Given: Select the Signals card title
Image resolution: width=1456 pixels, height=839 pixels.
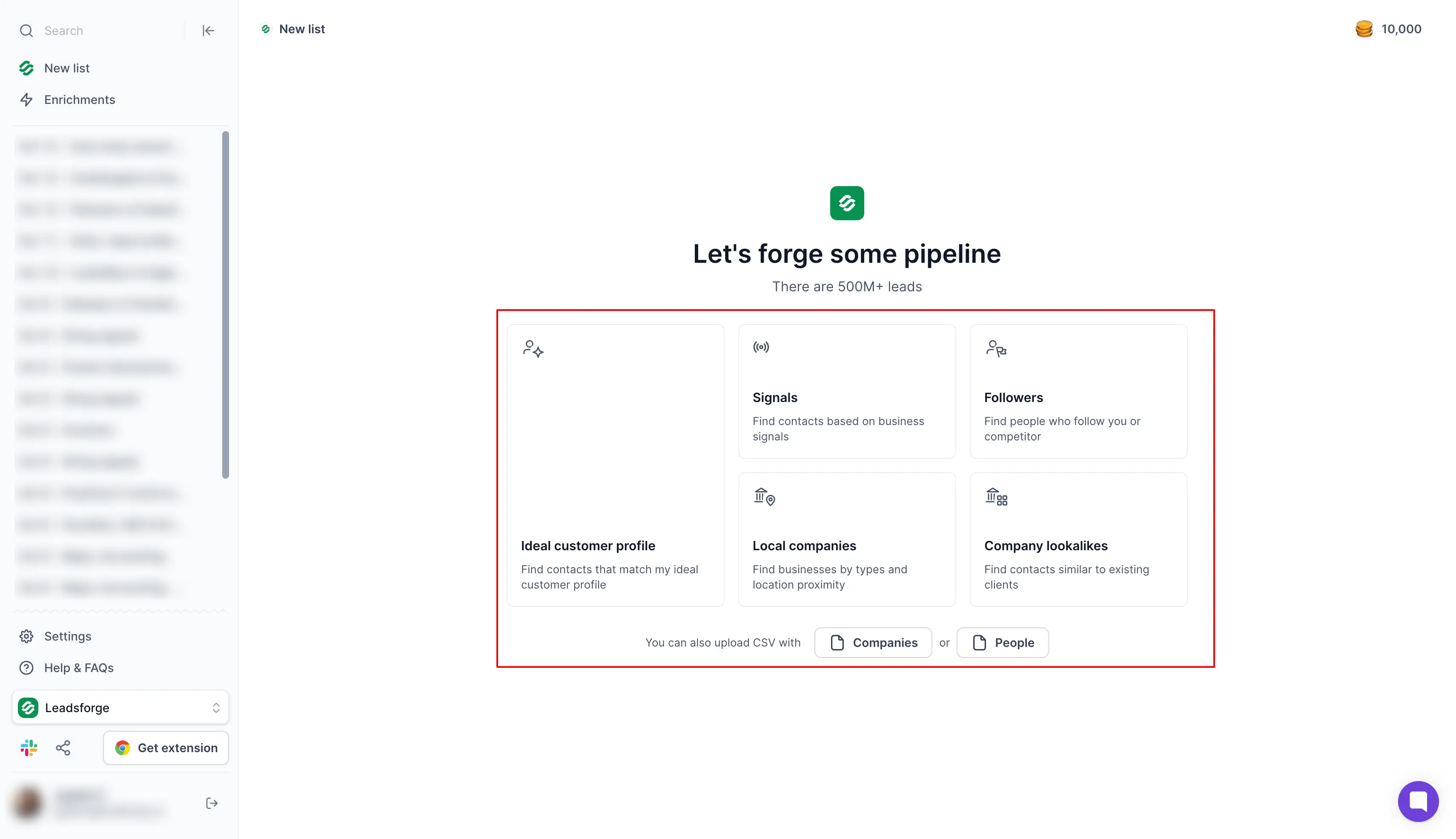Looking at the screenshot, I should 775,398.
